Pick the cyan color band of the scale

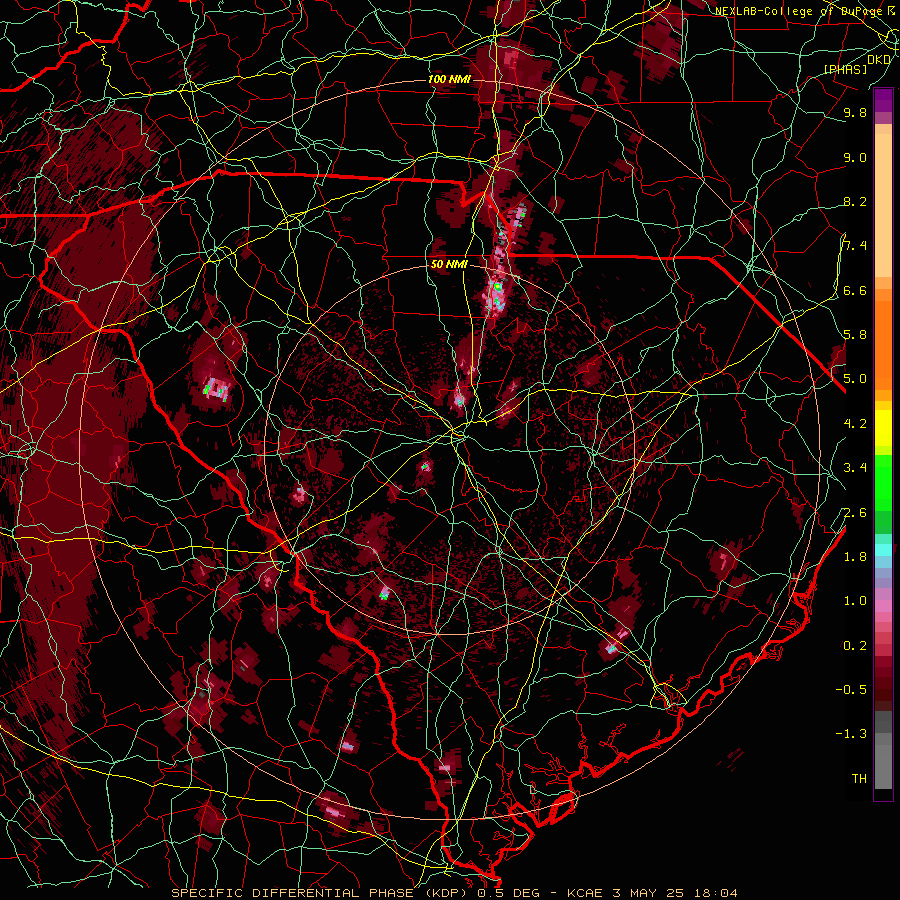coord(883,549)
